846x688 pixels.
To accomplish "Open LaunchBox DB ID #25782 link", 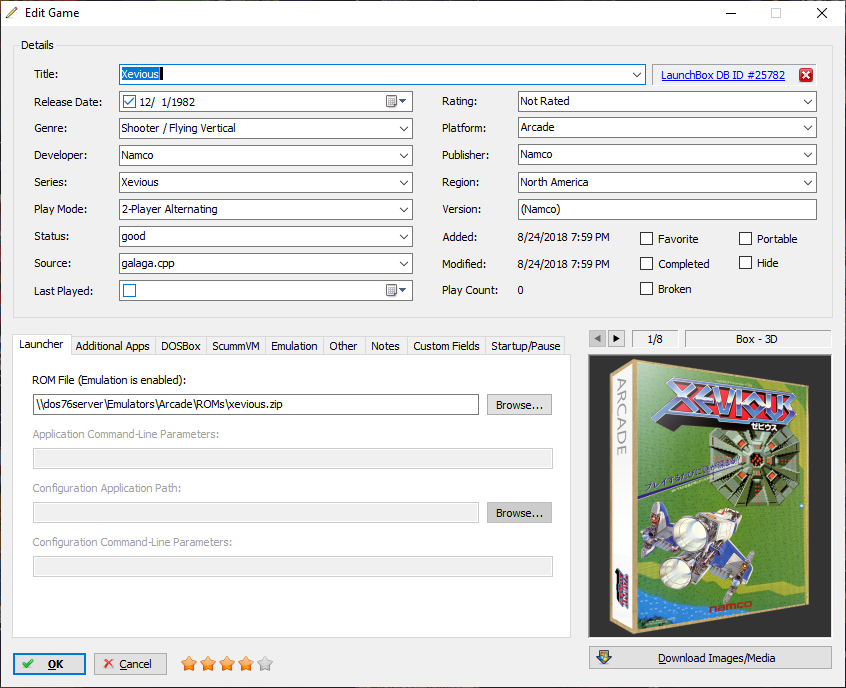I will coord(722,75).
